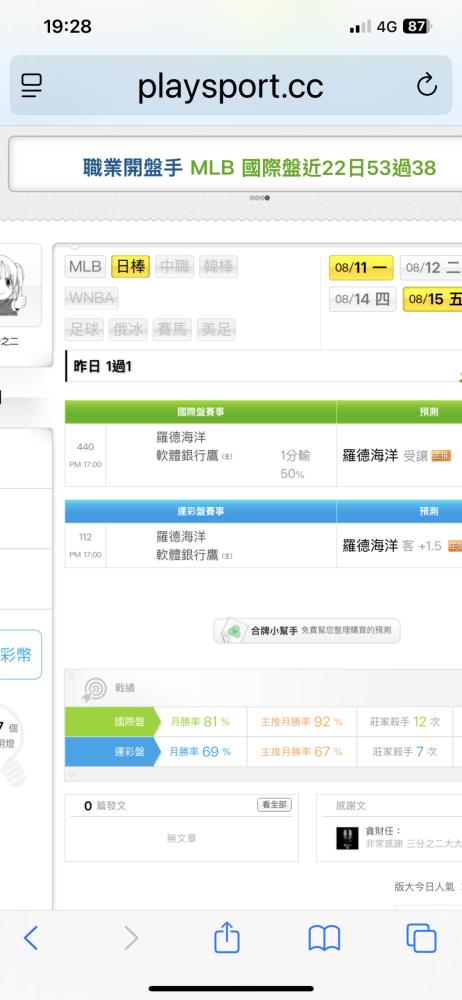Tap the 羅德海洋 受讓 prediction

pyautogui.click(x=385, y=456)
